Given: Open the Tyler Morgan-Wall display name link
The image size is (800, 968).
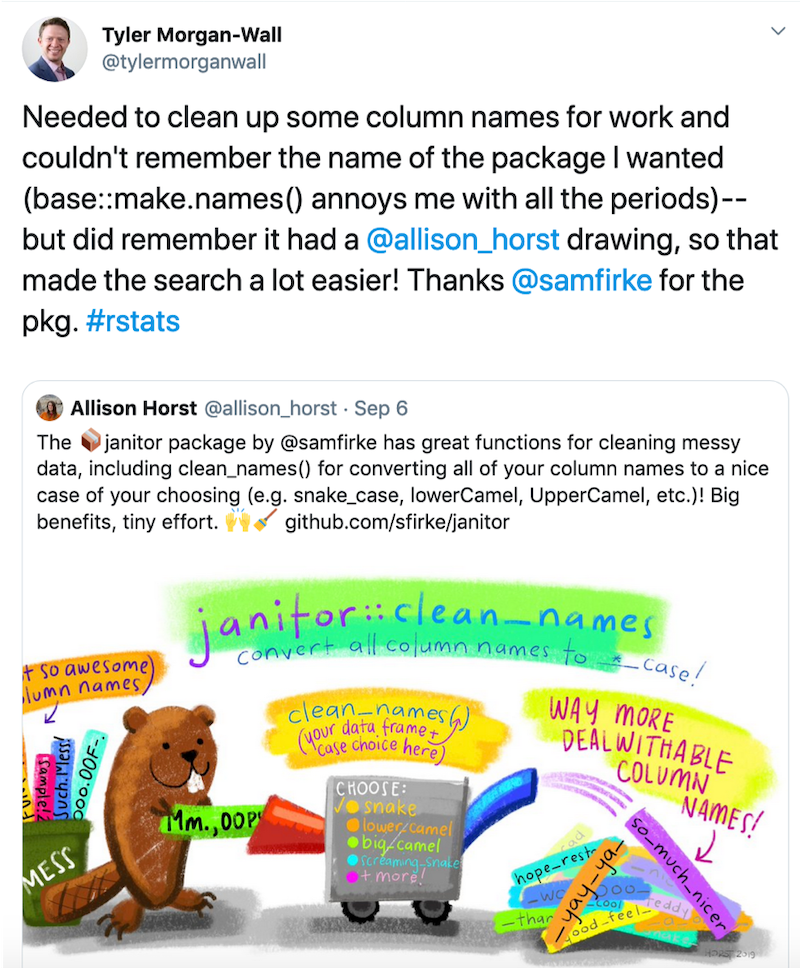Looking at the screenshot, I should [x=192, y=36].
